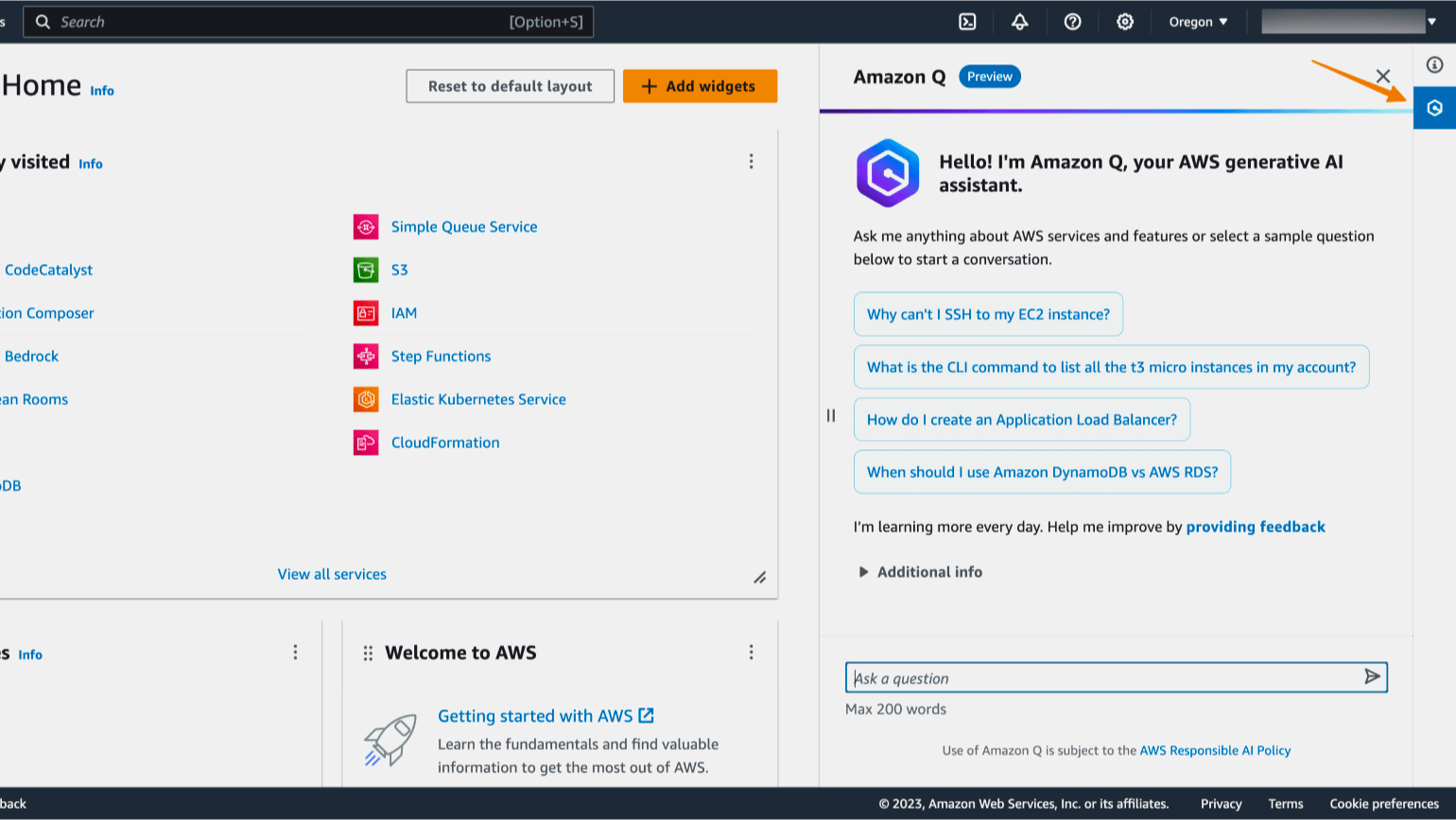Open the AWS Responsible AI Policy link
The image size is (1456, 820).
(1215, 751)
